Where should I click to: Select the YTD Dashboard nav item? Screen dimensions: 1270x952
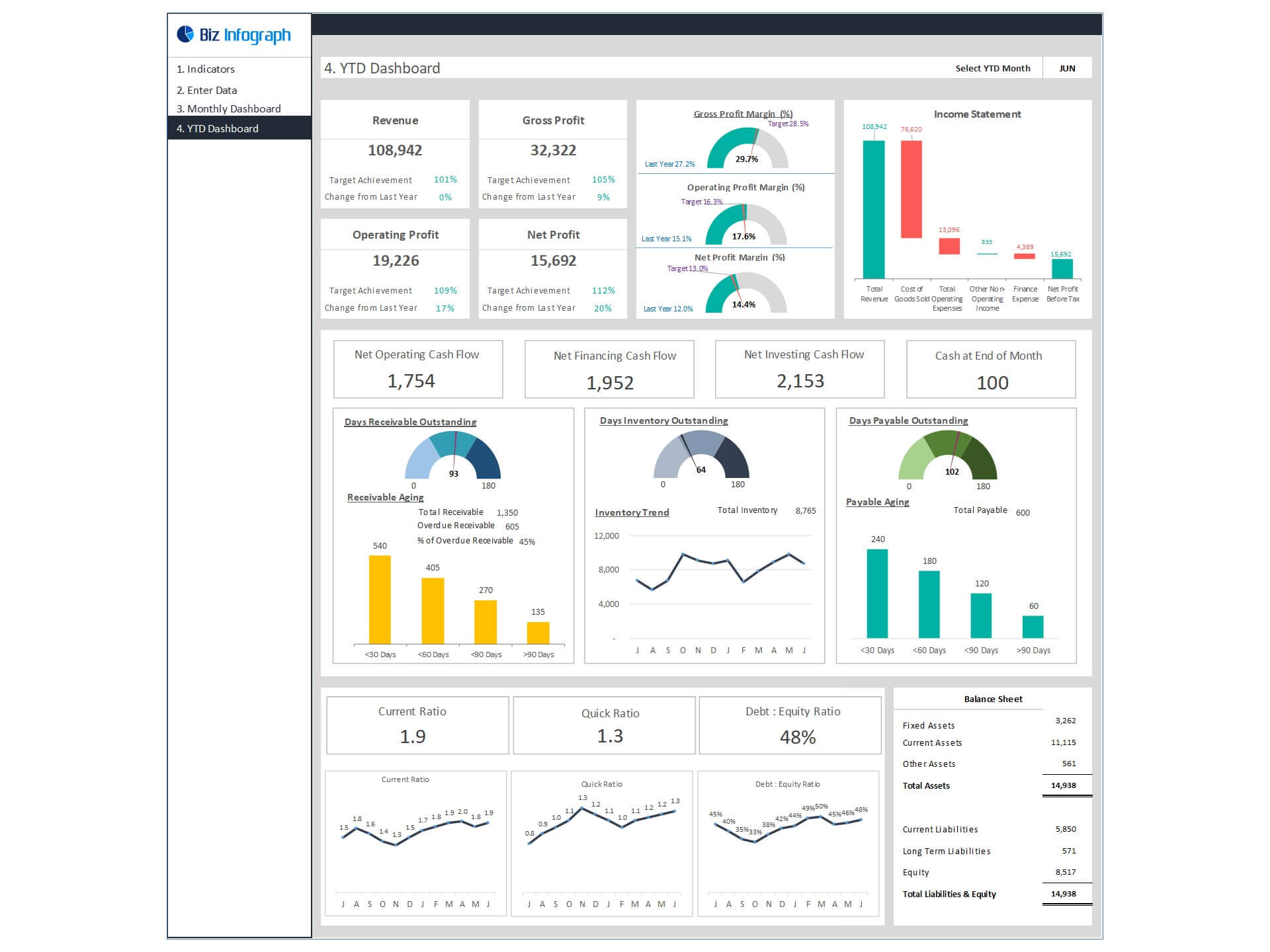[x=218, y=128]
